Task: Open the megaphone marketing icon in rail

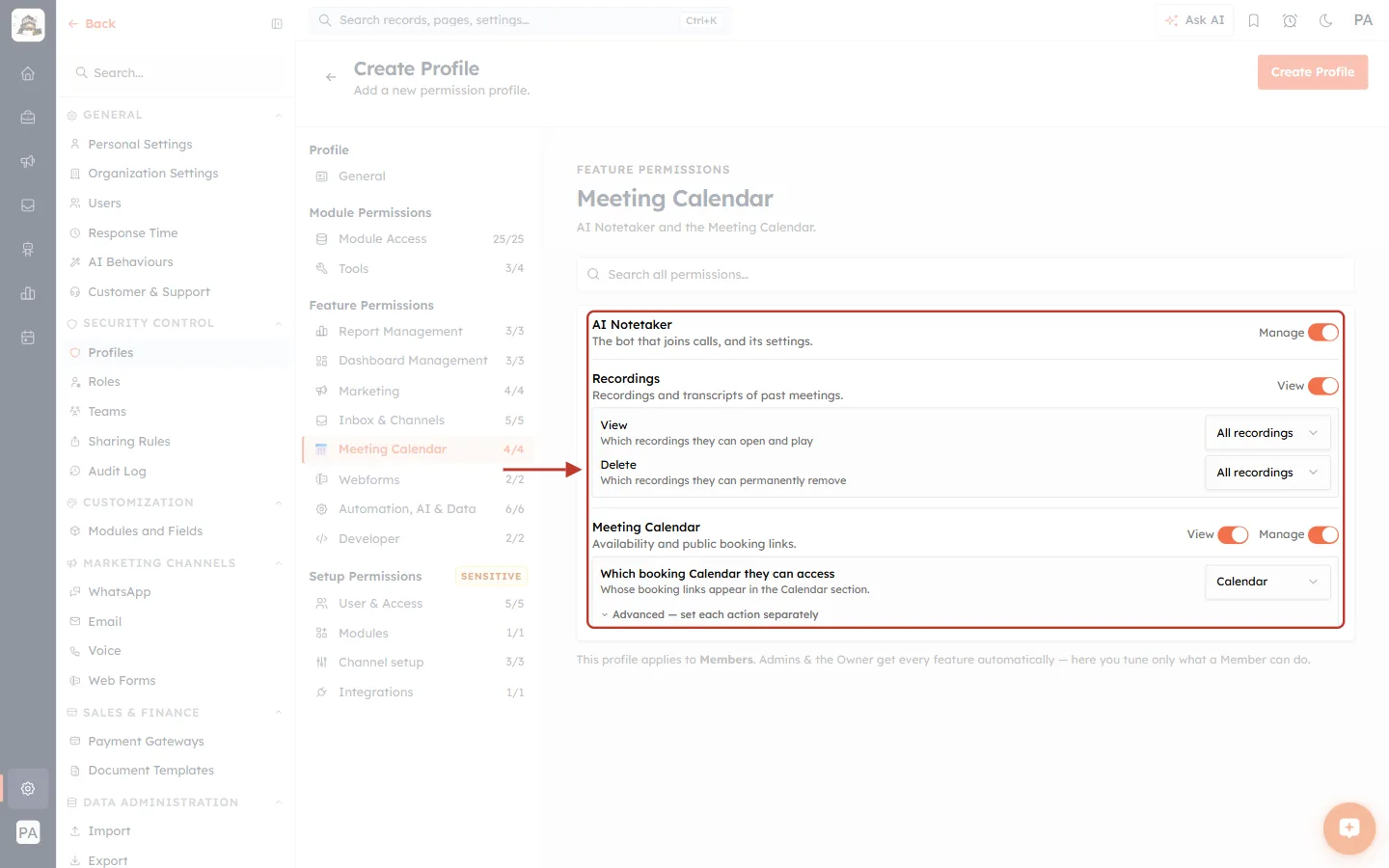Action: point(28,161)
